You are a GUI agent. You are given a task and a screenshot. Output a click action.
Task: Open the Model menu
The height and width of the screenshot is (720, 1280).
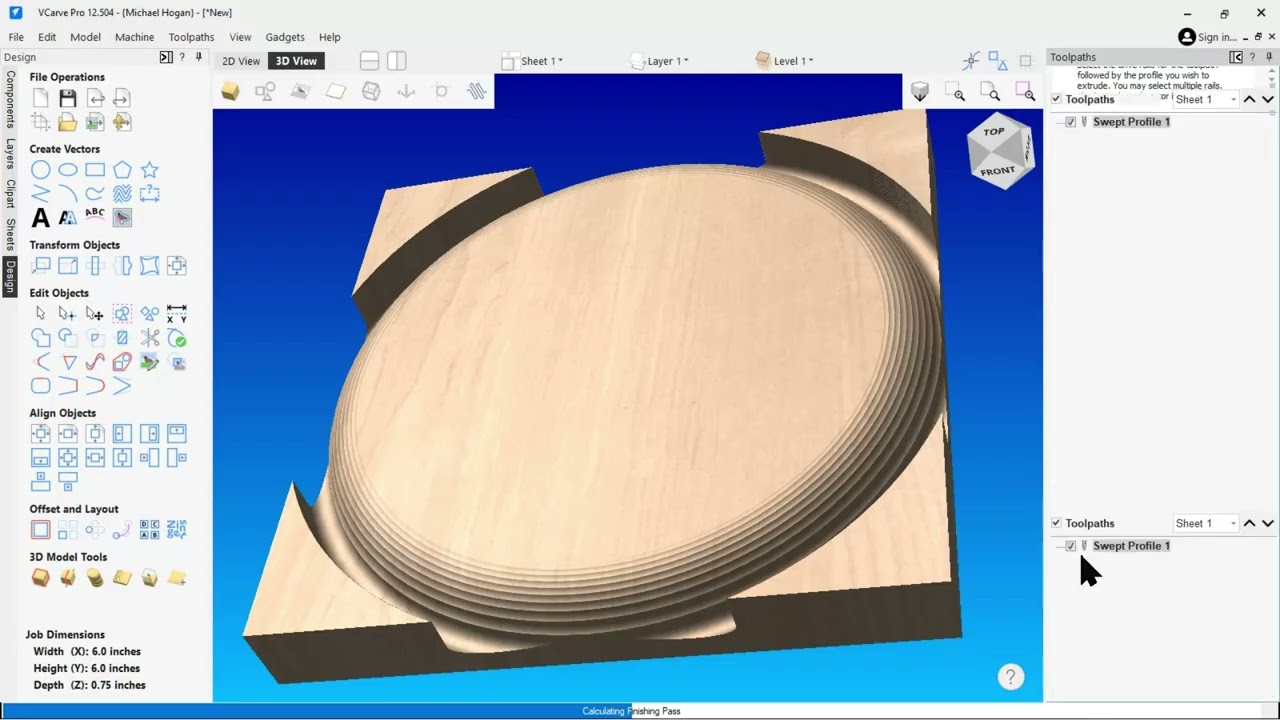pos(85,37)
